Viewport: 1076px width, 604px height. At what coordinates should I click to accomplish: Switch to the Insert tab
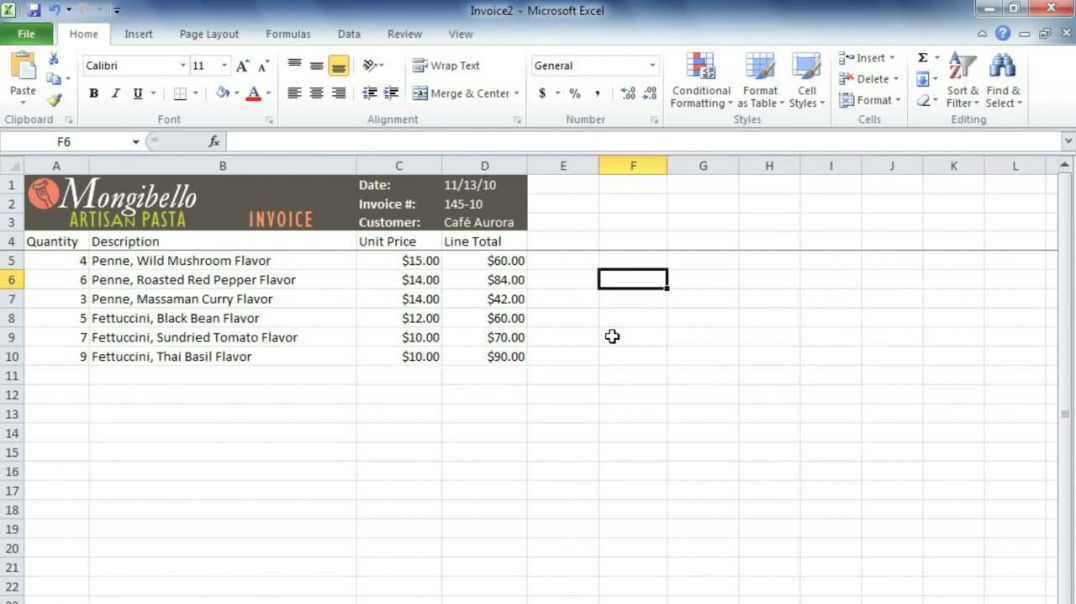click(x=139, y=34)
